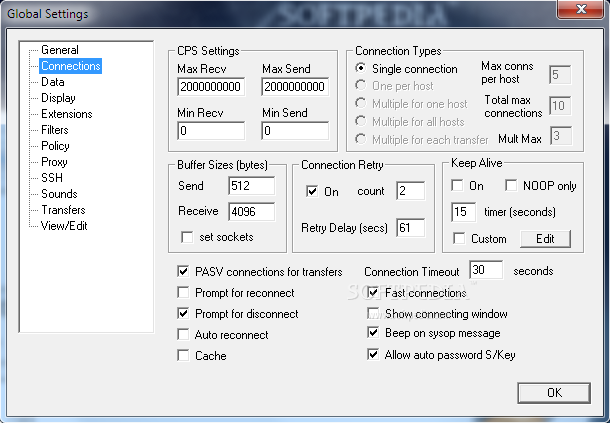Toggle Connection Retry On checkbox
Image resolution: width=610 pixels, height=423 pixels.
[x=313, y=191]
